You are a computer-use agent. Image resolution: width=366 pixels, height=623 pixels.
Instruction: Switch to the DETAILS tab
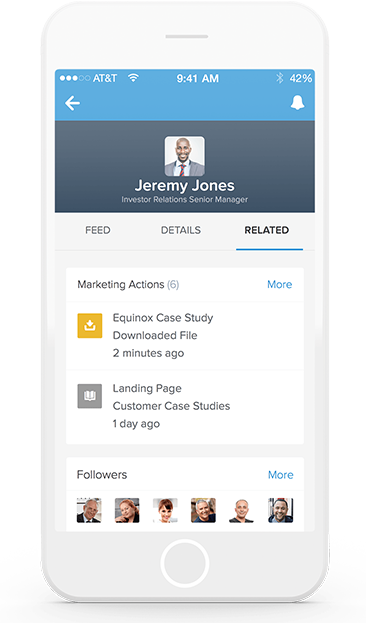pyautogui.click(x=181, y=230)
